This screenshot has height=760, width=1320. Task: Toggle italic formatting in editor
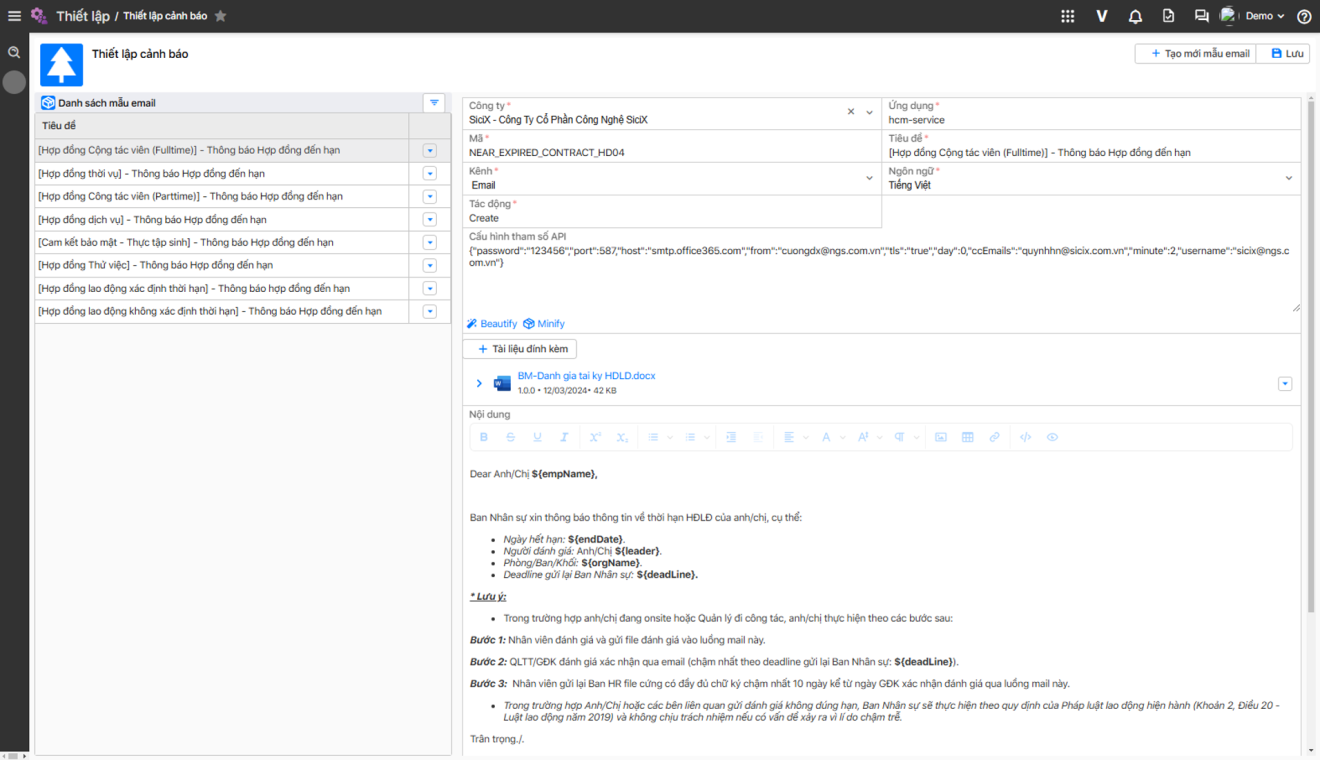tap(564, 437)
